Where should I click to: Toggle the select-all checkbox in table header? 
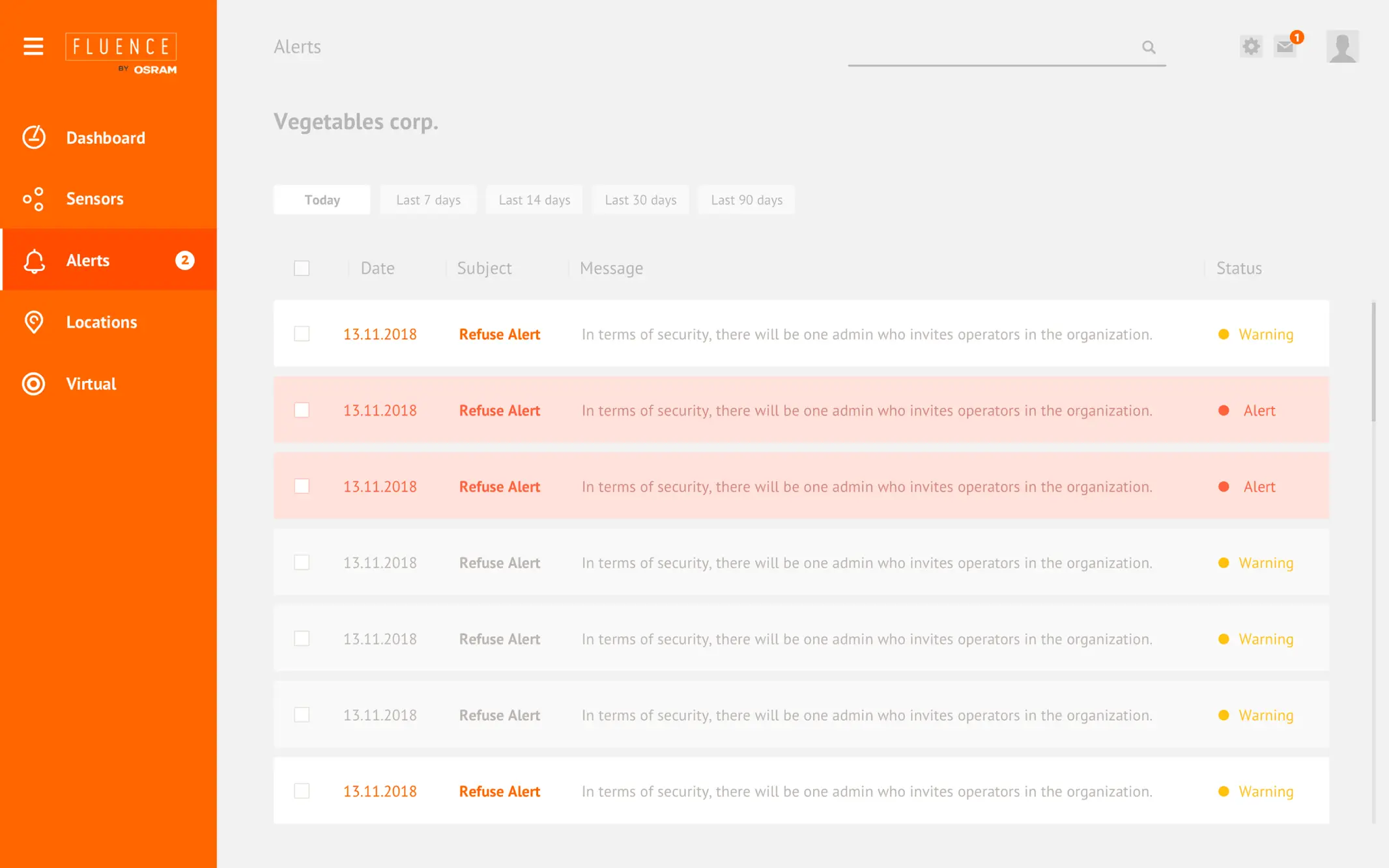(302, 268)
